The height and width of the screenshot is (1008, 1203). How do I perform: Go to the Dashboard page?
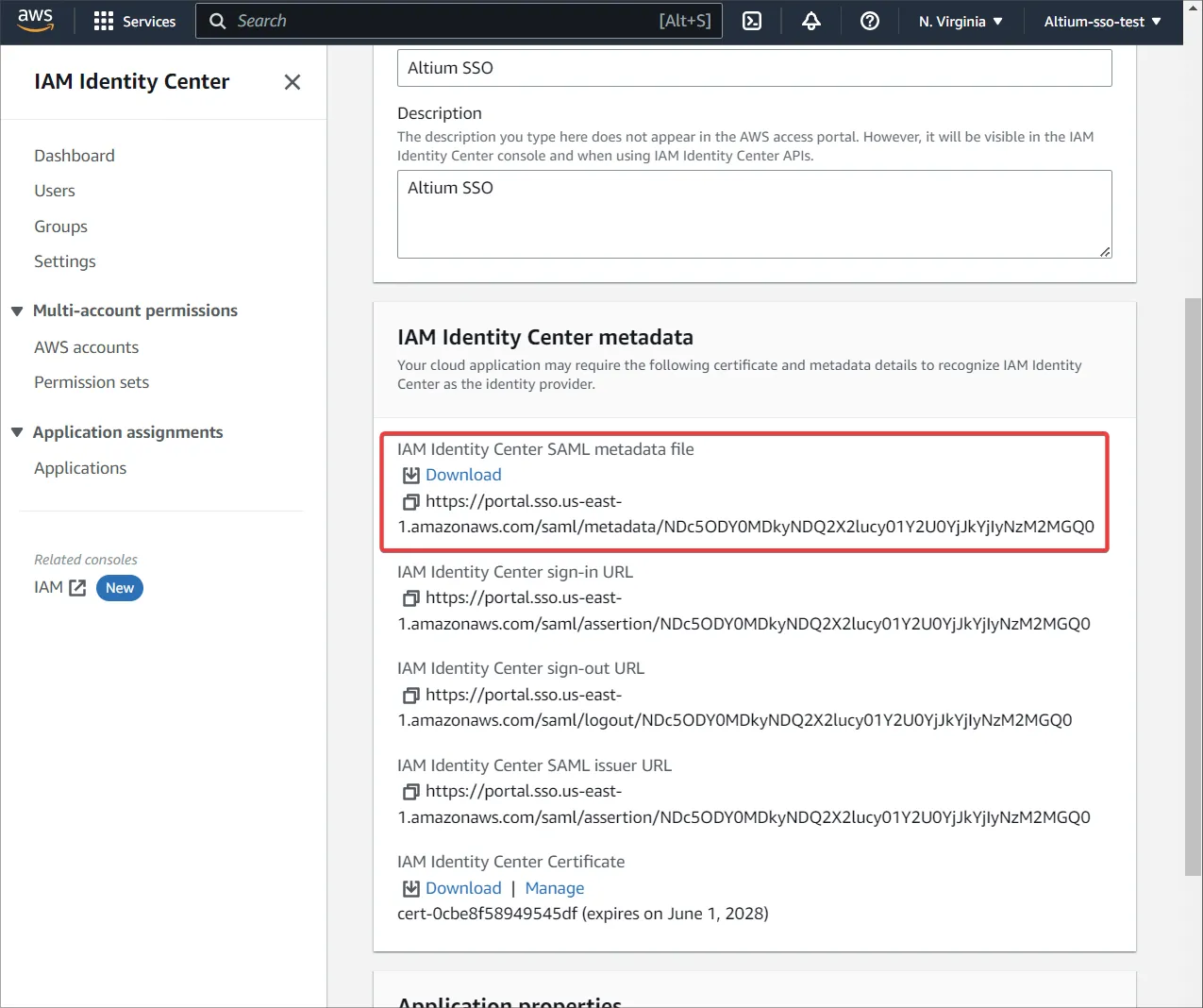point(75,156)
